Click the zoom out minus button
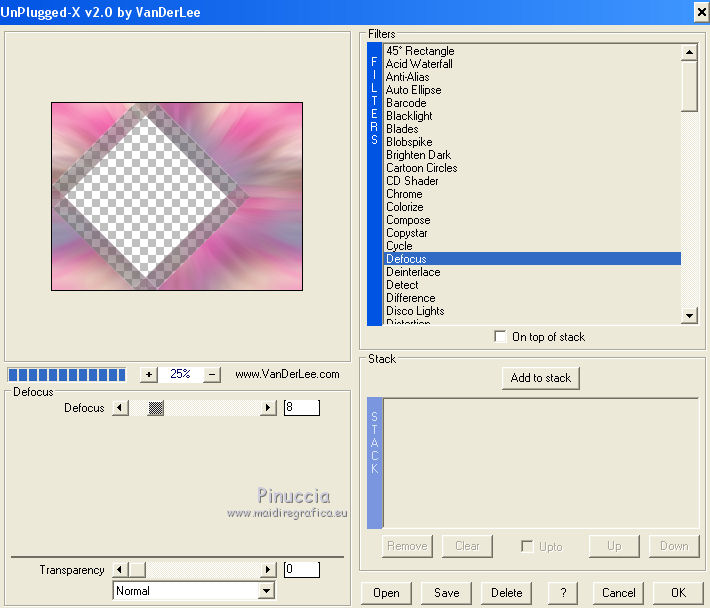The image size is (710, 608). (x=212, y=374)
